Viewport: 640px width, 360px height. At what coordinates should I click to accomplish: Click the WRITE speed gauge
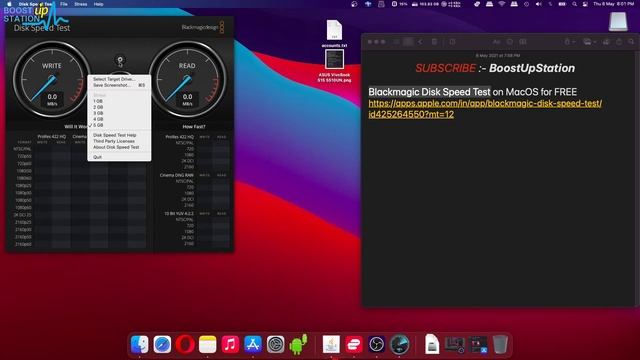(52, 79)
